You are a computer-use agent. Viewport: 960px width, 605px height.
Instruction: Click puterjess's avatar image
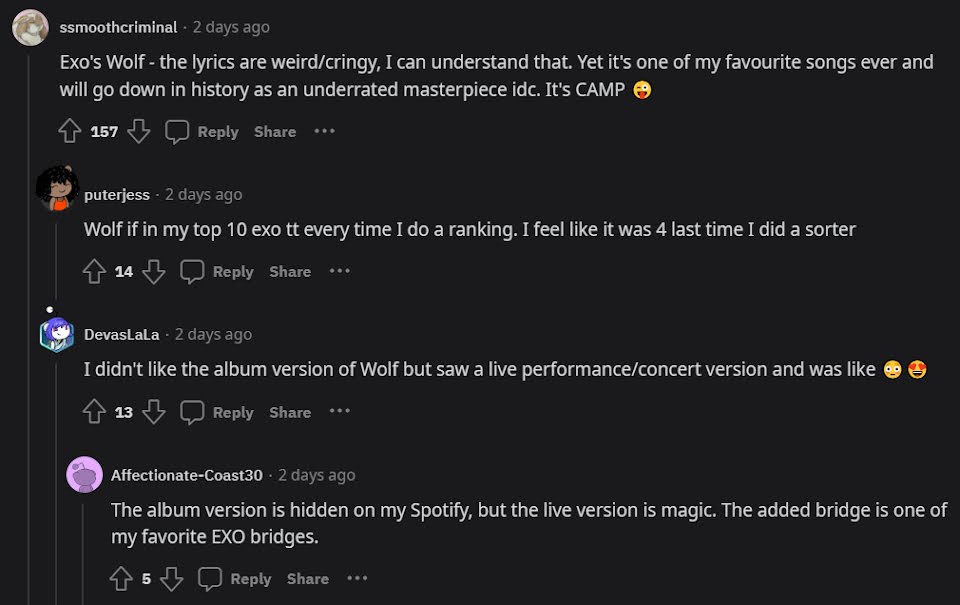[x=57, y=189]
